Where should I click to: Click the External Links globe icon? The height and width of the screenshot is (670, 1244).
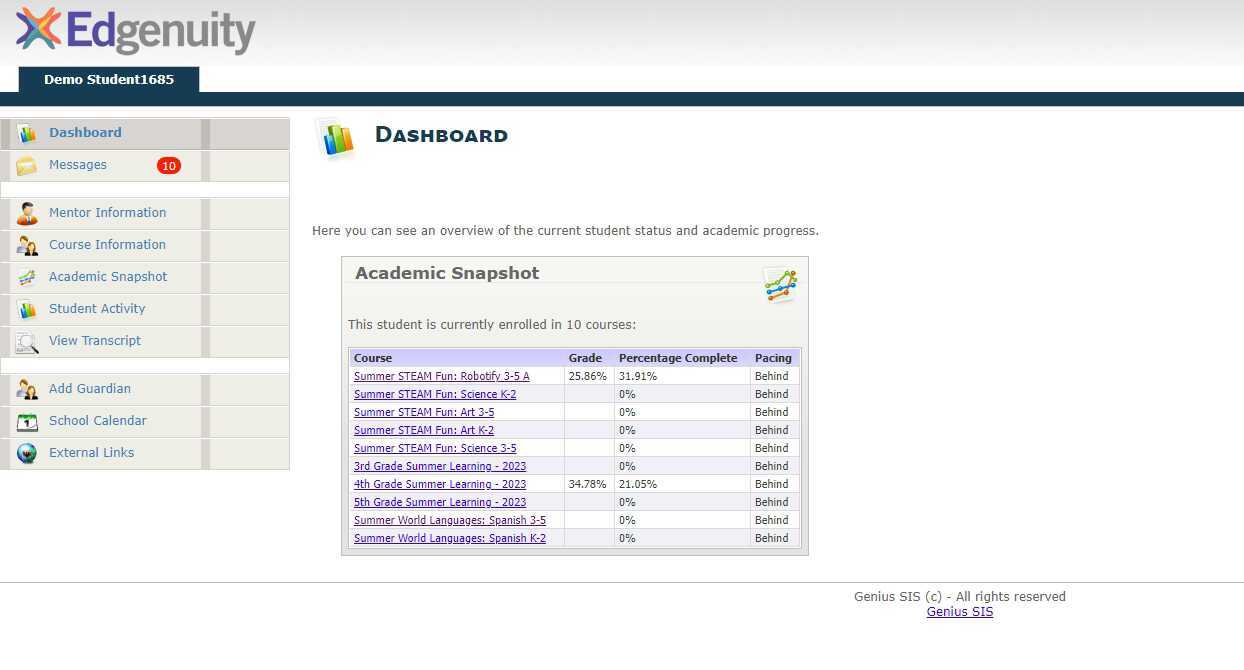click(25, 452)
